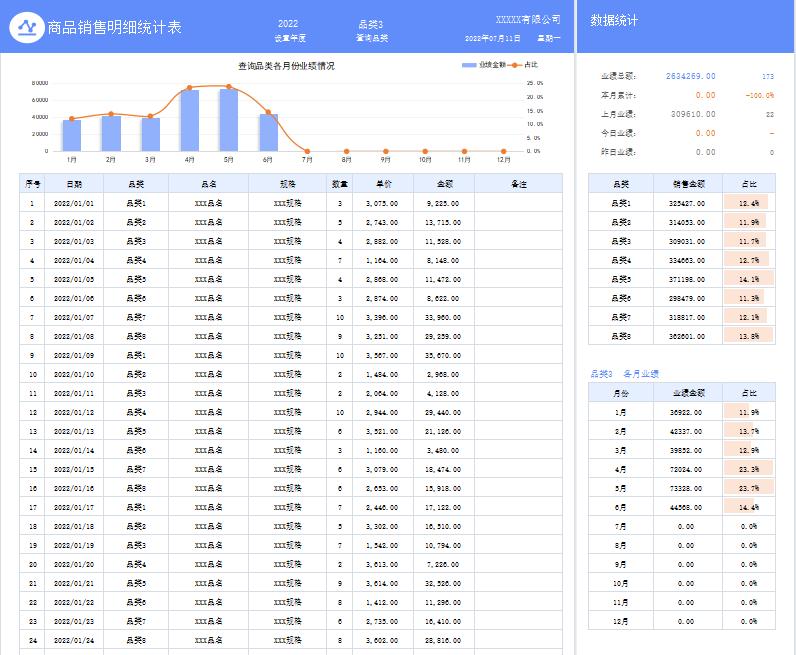Click the 金额 column header
796x655 pixels.
pos(444,184)
